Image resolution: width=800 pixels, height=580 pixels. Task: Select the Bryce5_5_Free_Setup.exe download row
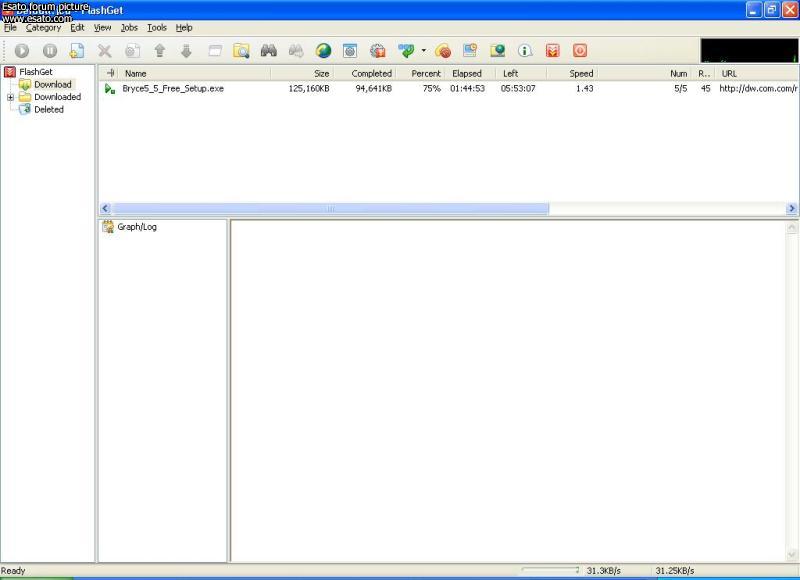tap(449, 89)
